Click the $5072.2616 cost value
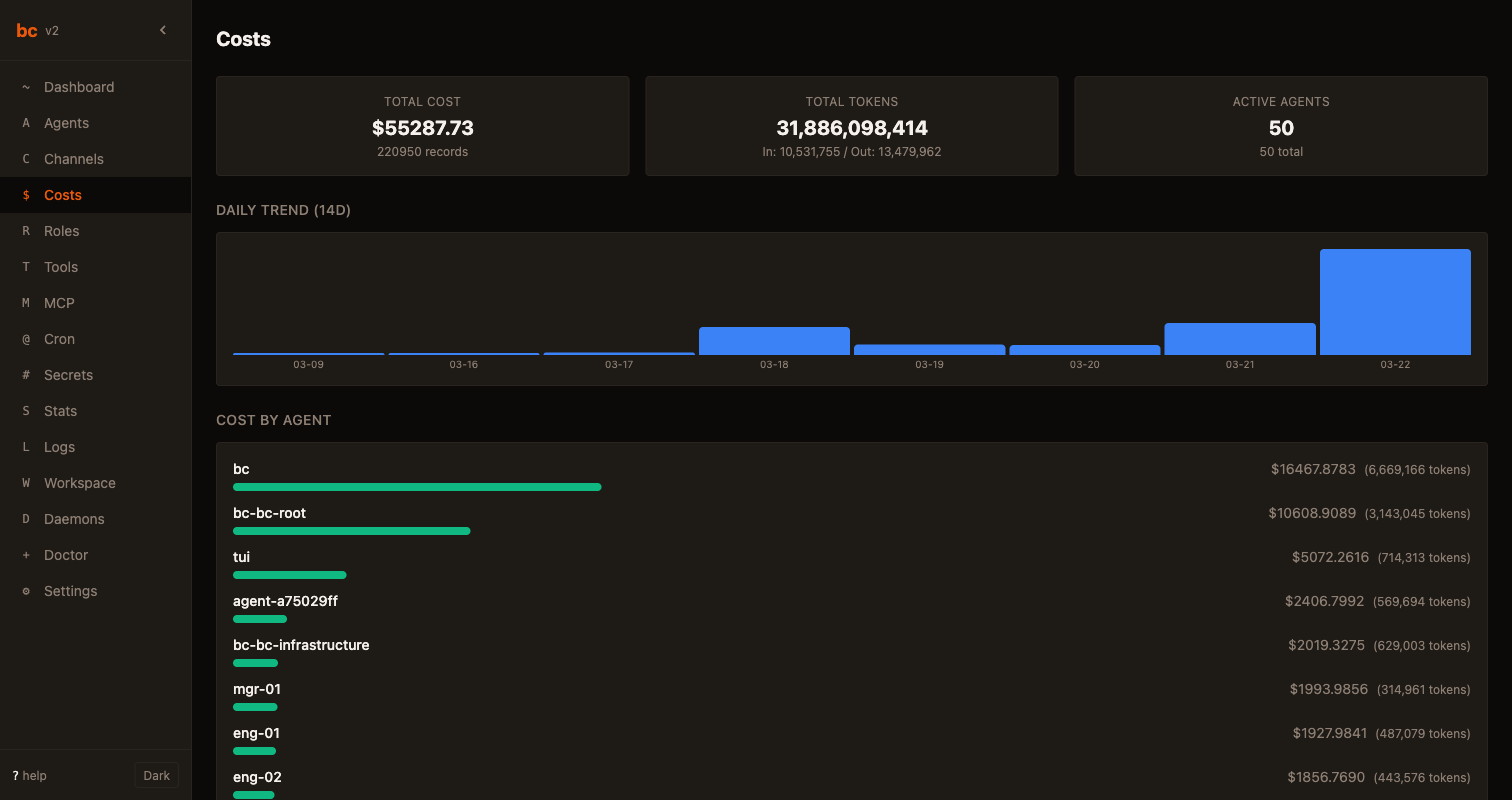Viewport: 1512px width, 800px height. pyautogui.click(x=1330, y=557)
